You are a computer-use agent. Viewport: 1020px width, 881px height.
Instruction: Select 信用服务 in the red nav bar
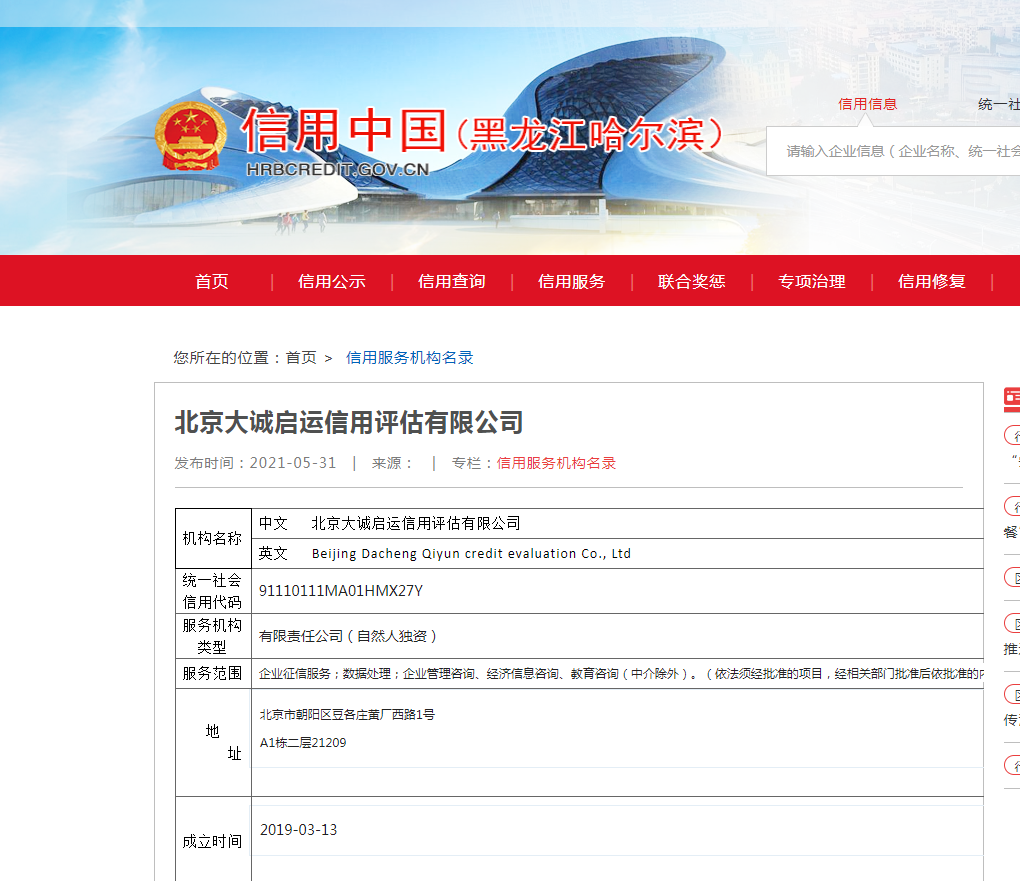pyautogui.click(x=571, y=281)
